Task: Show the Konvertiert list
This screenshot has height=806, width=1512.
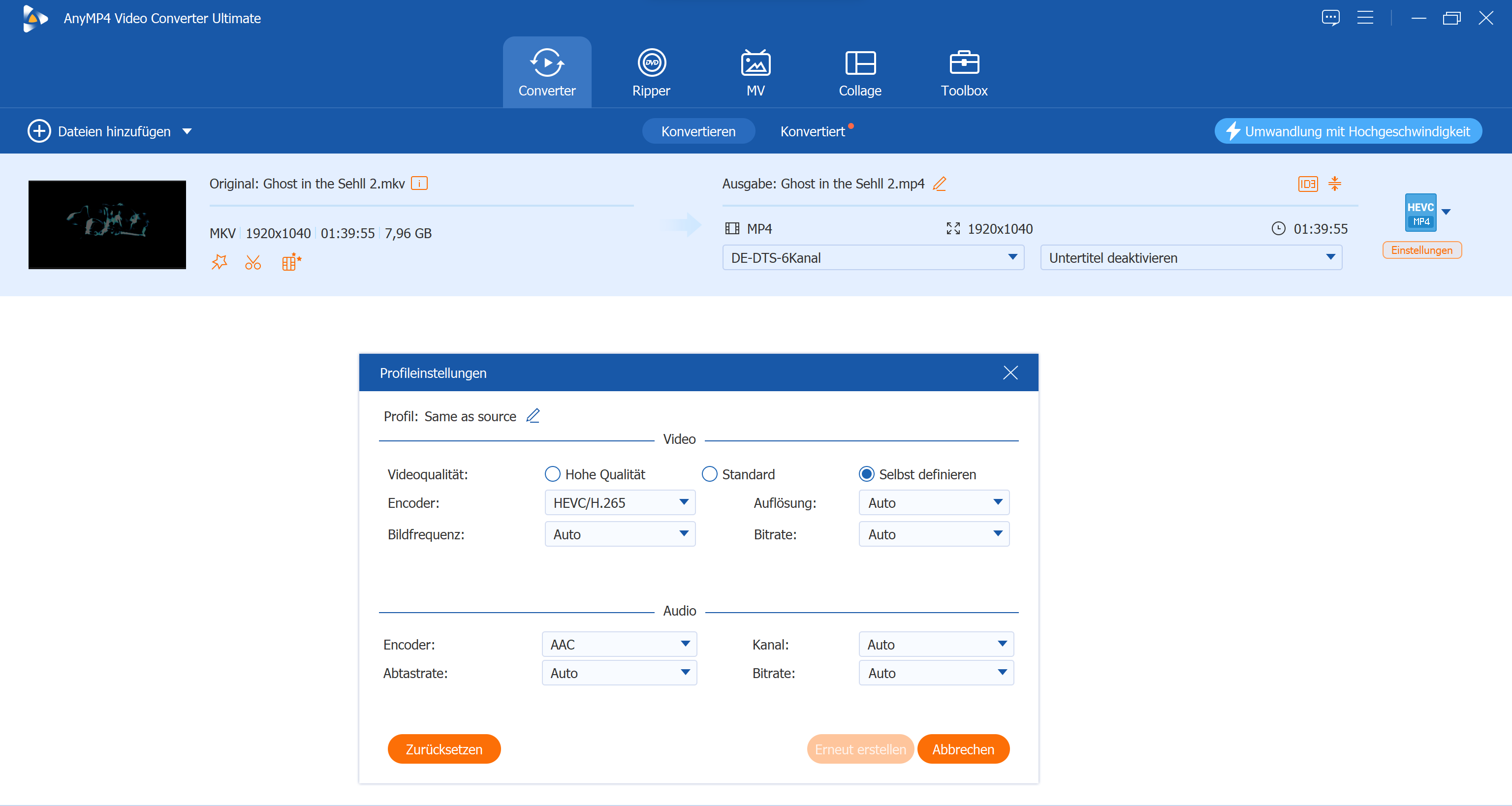Action: tap(812, 131)
